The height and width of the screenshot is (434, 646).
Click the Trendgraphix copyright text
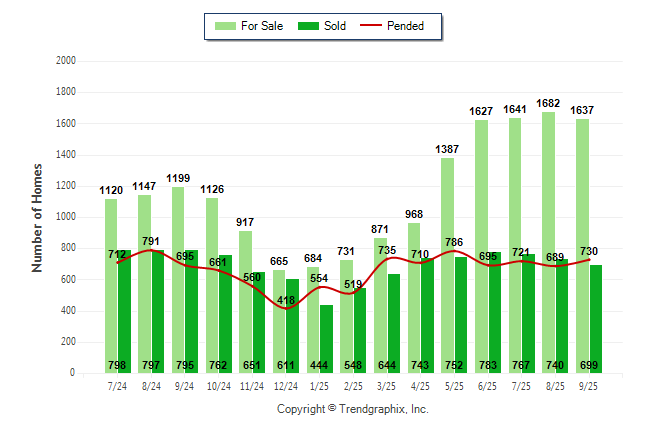click(352, 410)
